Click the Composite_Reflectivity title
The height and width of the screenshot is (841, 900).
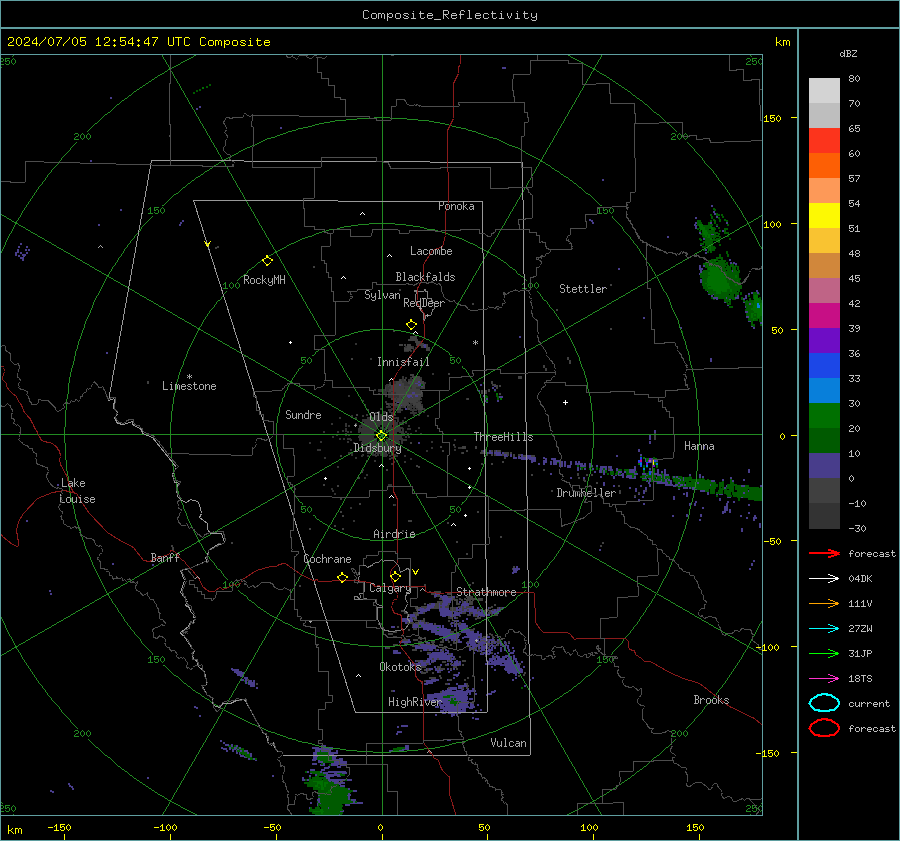[449, 15]
